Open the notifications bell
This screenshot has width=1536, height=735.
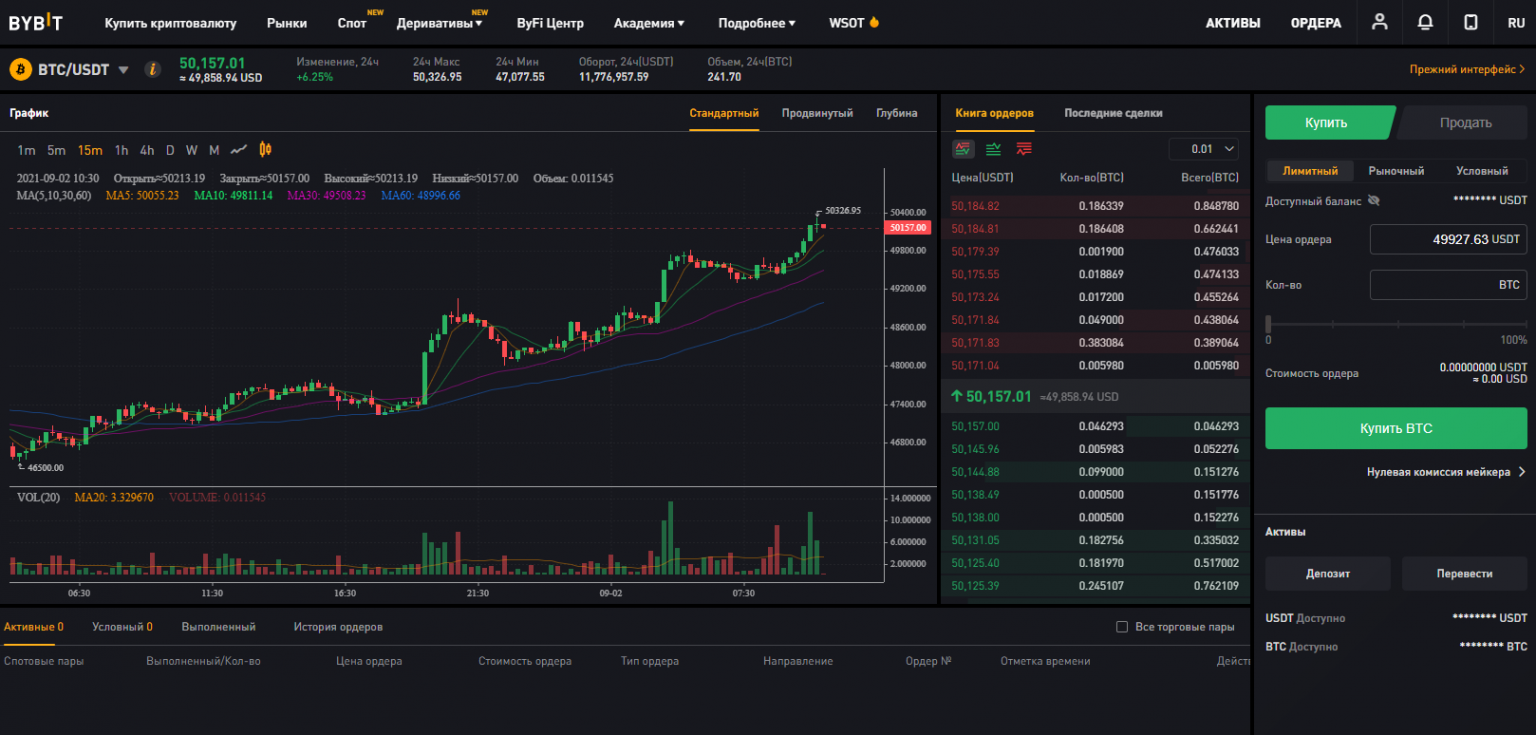[x=1425, y=22]
